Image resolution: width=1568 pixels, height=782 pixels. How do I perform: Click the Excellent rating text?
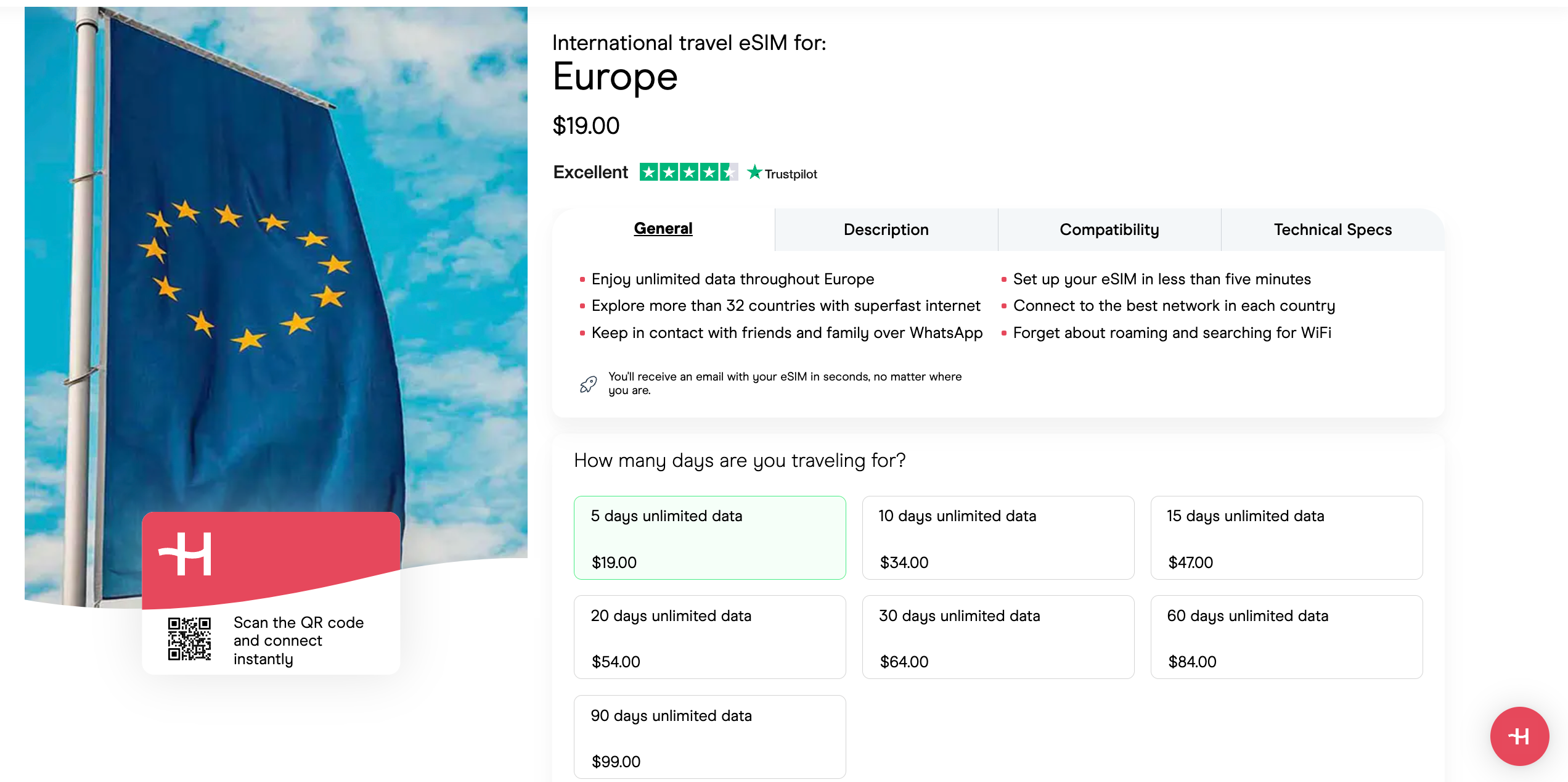click(x=590, y=173)
